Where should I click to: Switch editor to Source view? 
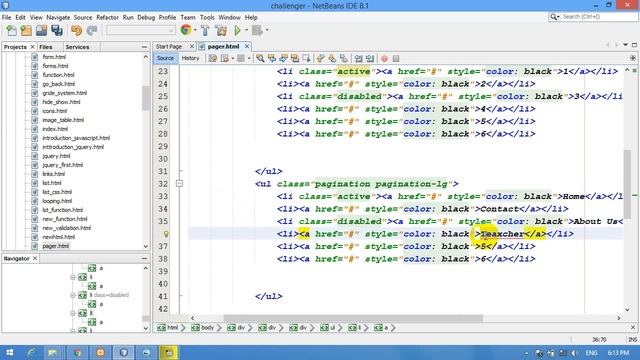165,58
